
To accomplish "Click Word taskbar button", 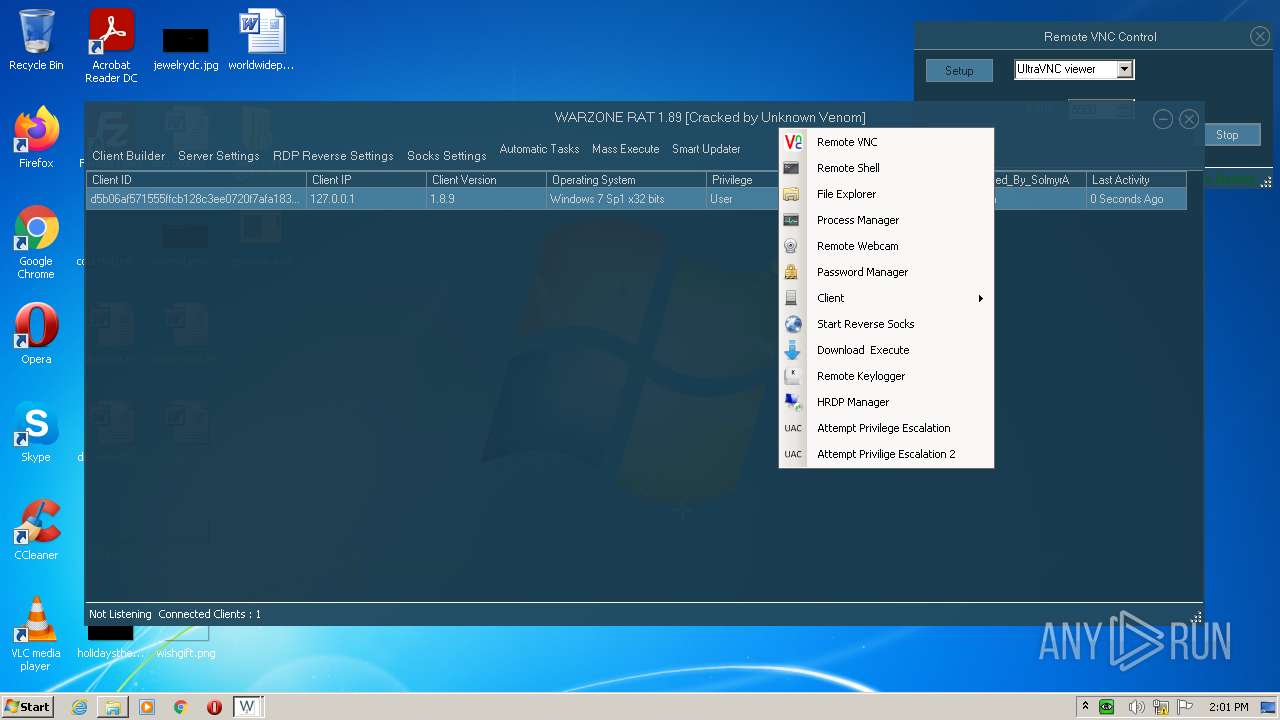I will pyautogui.click(x=248, y=707).
